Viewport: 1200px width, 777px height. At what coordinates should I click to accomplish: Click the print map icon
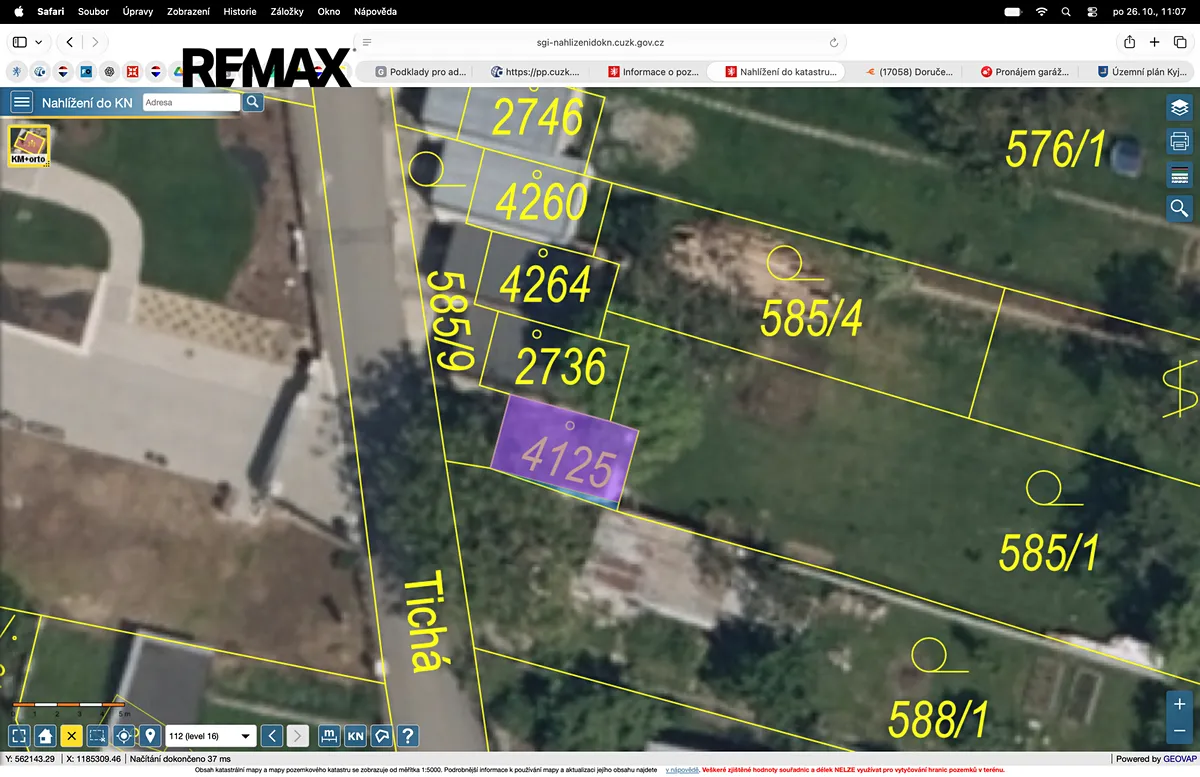(x=1179, y=141)
